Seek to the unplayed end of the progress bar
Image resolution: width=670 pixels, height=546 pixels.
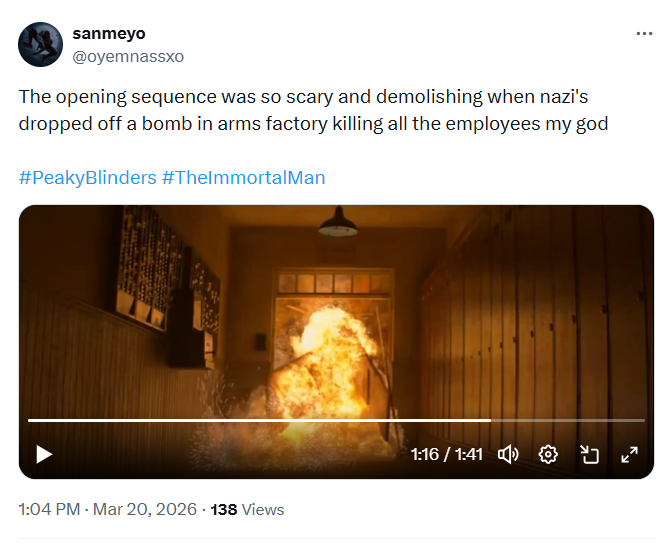point(630,420)
